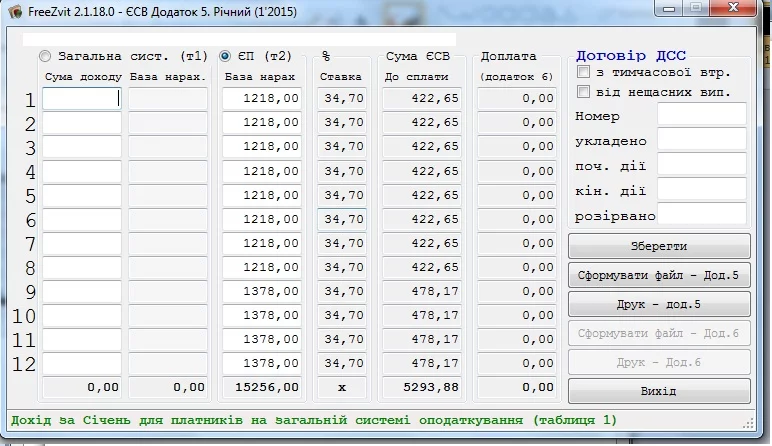Minimize the FreeZvit window
The width and height of the screenshot is (772, 446).
pyautogui.click(x=669, y=8)
